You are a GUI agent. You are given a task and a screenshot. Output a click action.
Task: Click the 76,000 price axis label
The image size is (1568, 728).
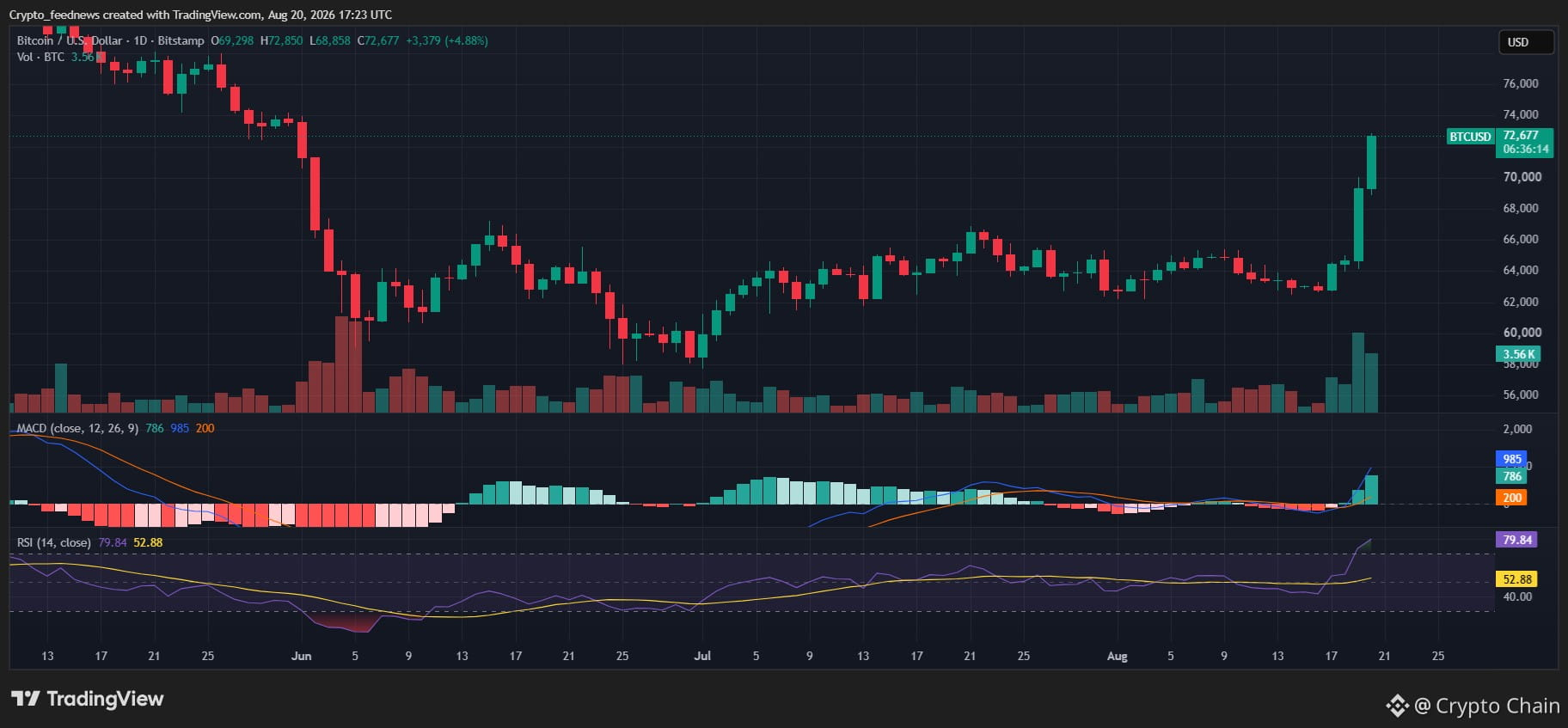1521,83
